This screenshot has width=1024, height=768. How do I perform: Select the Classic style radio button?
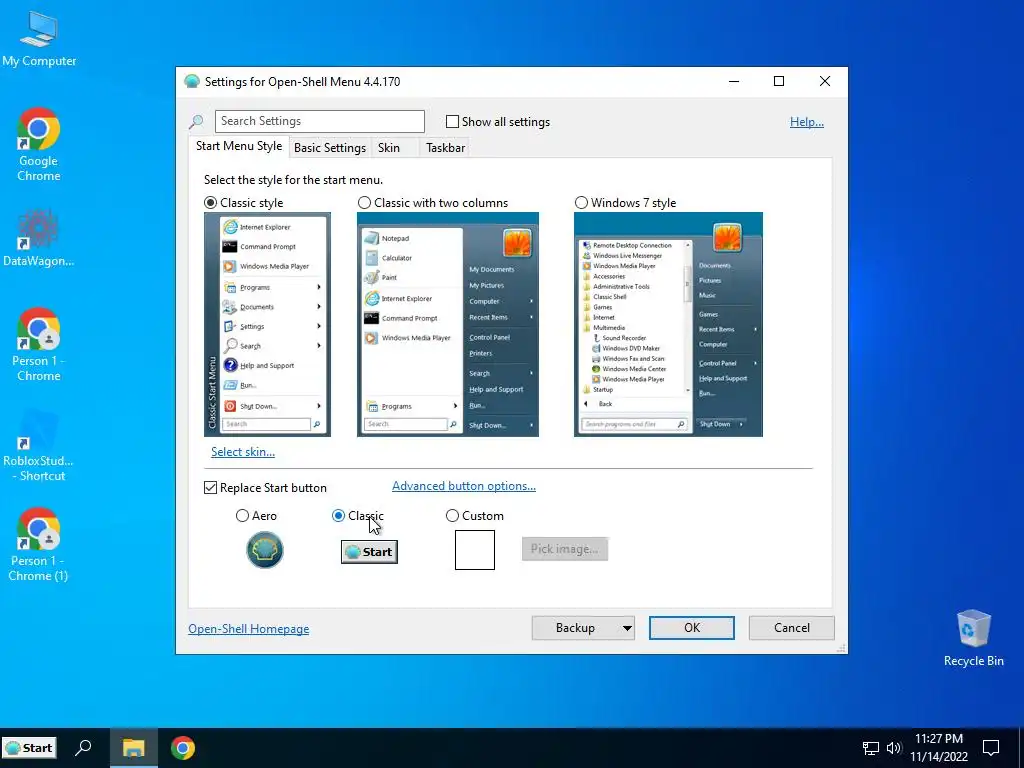tap(210, 202)
